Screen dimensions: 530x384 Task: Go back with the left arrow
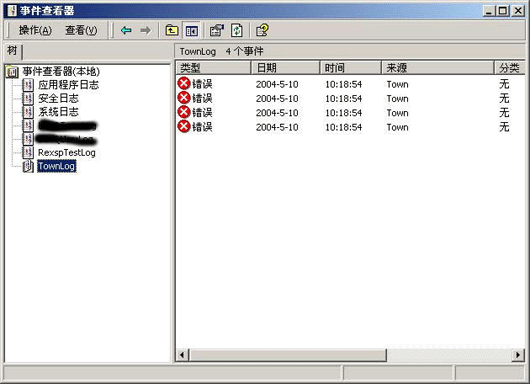click(x=126, y=30)
